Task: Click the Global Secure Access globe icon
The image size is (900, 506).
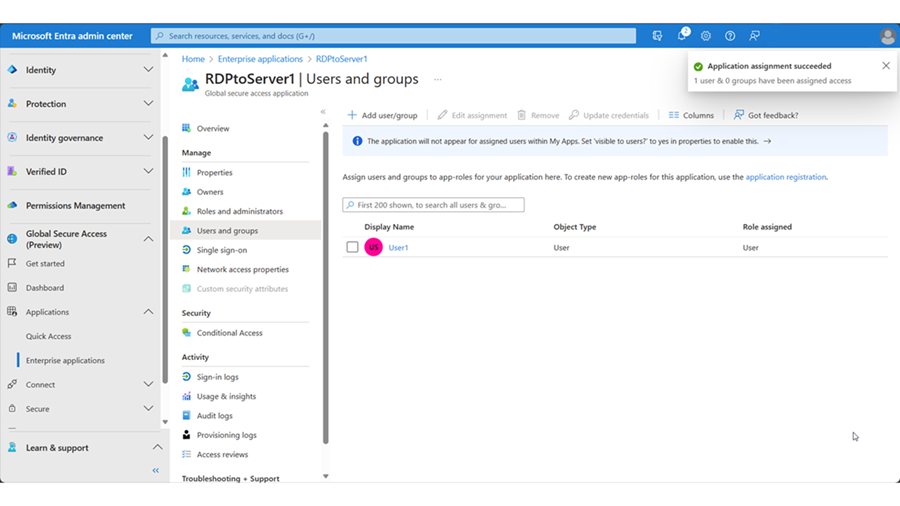Action: 12,239
